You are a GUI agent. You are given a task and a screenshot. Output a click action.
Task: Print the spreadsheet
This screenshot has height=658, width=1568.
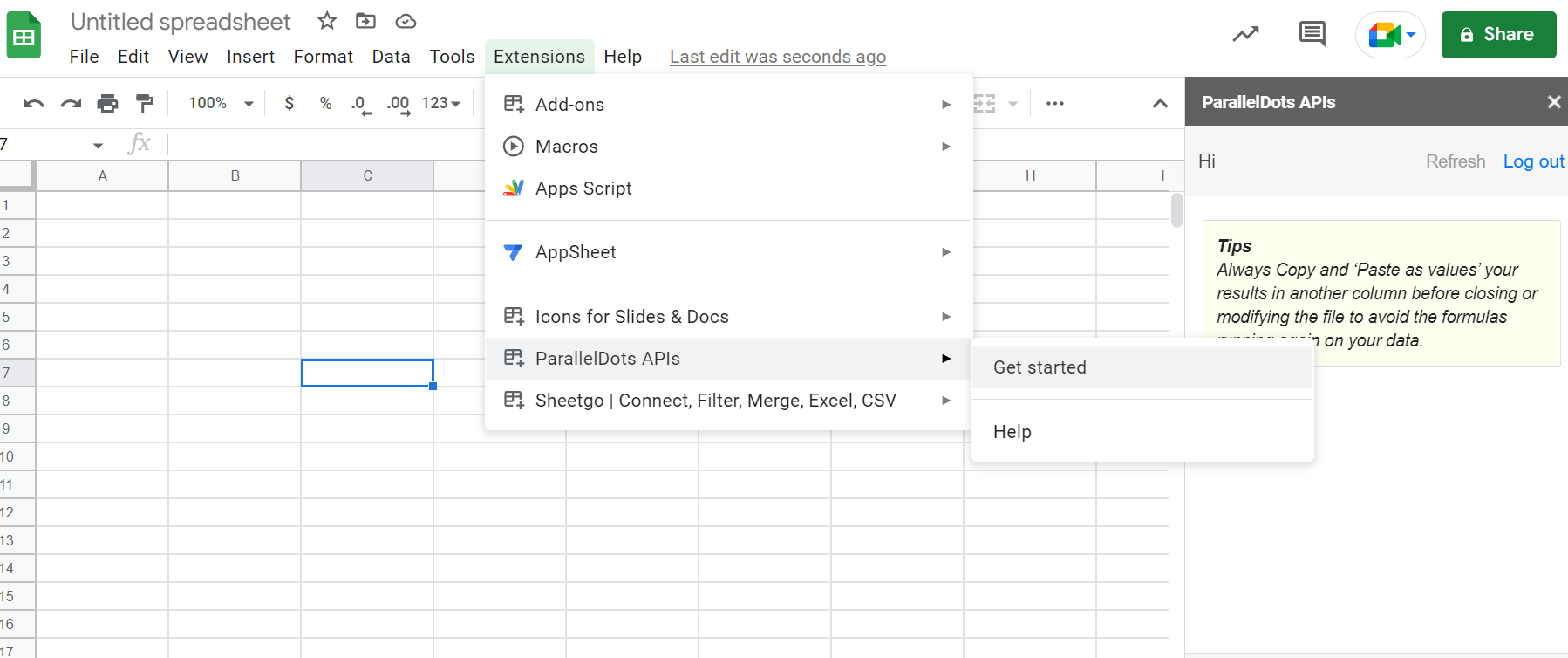point(107,103)
